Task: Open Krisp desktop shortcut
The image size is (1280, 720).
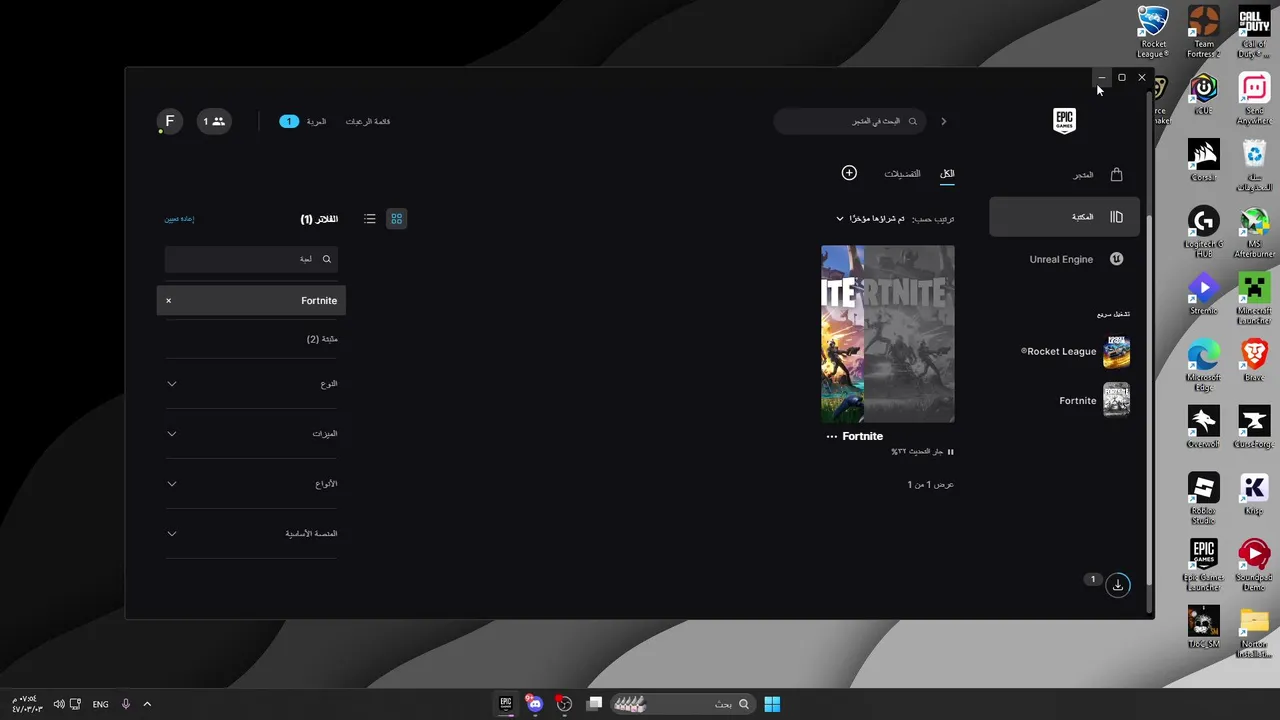Action: [x=1254, y=493]
